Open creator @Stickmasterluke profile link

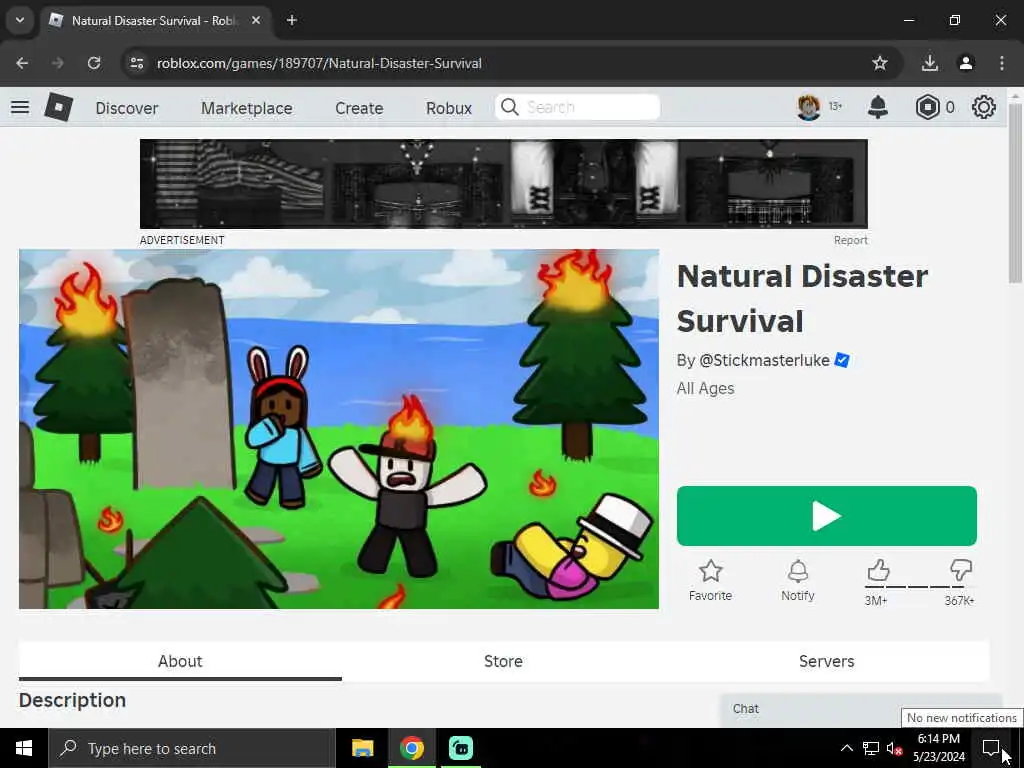click(x=764, y=360)
